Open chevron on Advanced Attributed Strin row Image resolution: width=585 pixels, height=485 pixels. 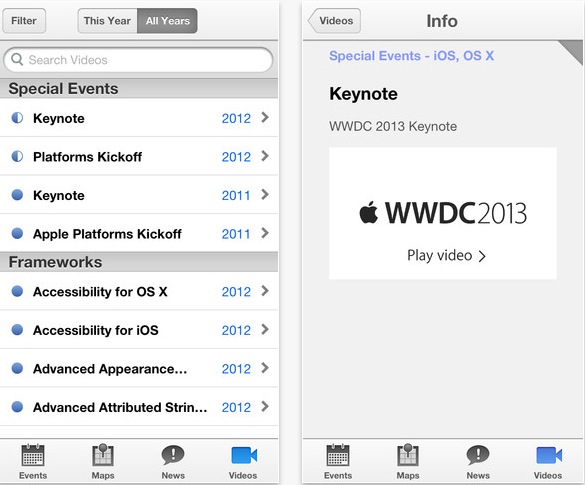(x=265, y=406)
